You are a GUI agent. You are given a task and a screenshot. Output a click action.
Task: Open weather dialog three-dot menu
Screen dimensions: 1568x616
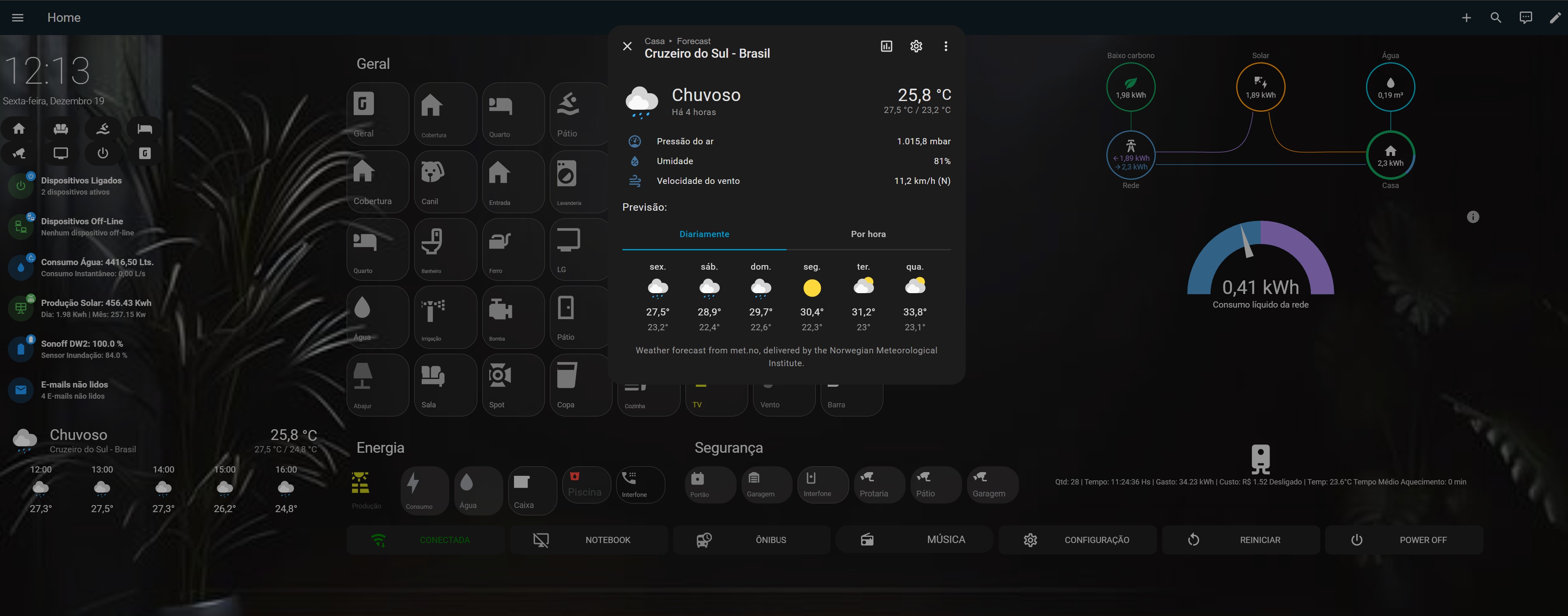coord(945,46)
